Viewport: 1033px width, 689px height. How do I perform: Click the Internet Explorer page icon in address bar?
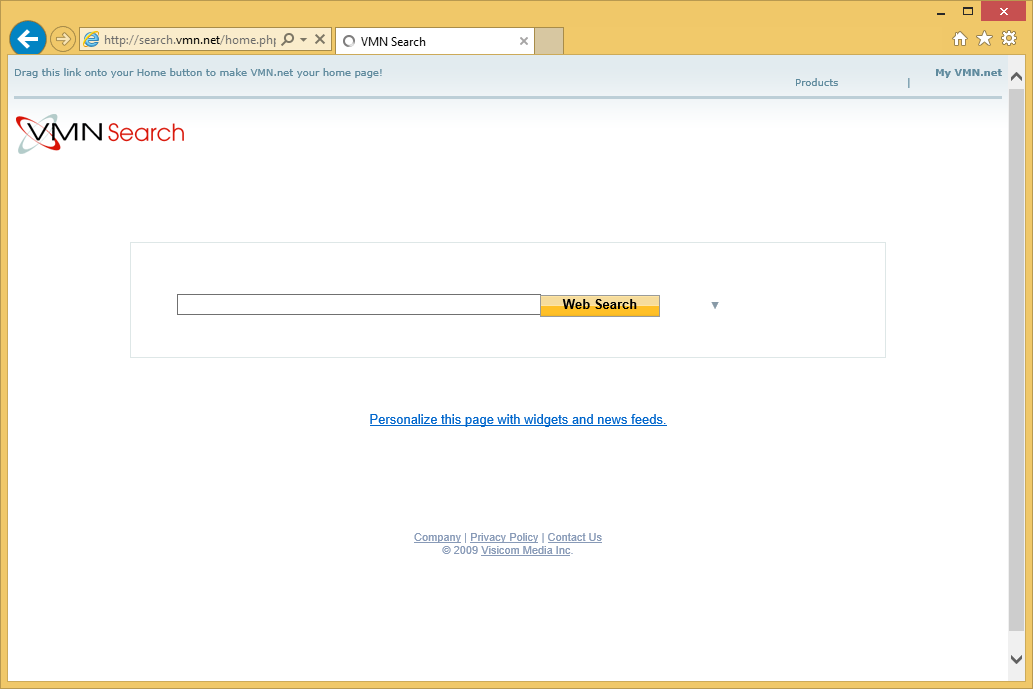pos(92,40)
